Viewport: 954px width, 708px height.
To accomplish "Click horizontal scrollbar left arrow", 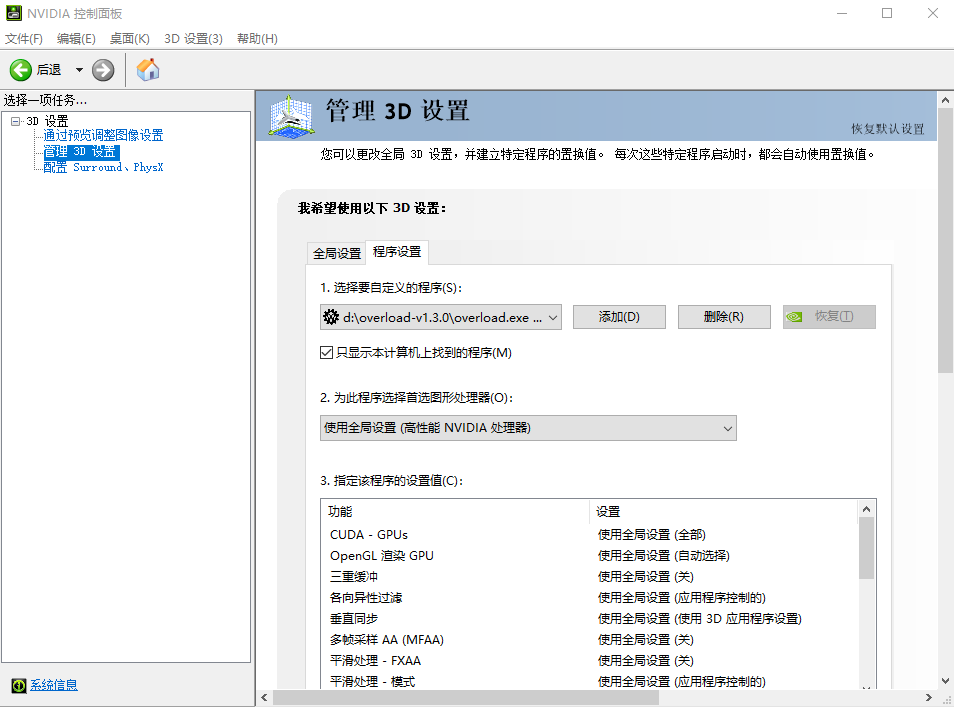I will tap(264, 698).
